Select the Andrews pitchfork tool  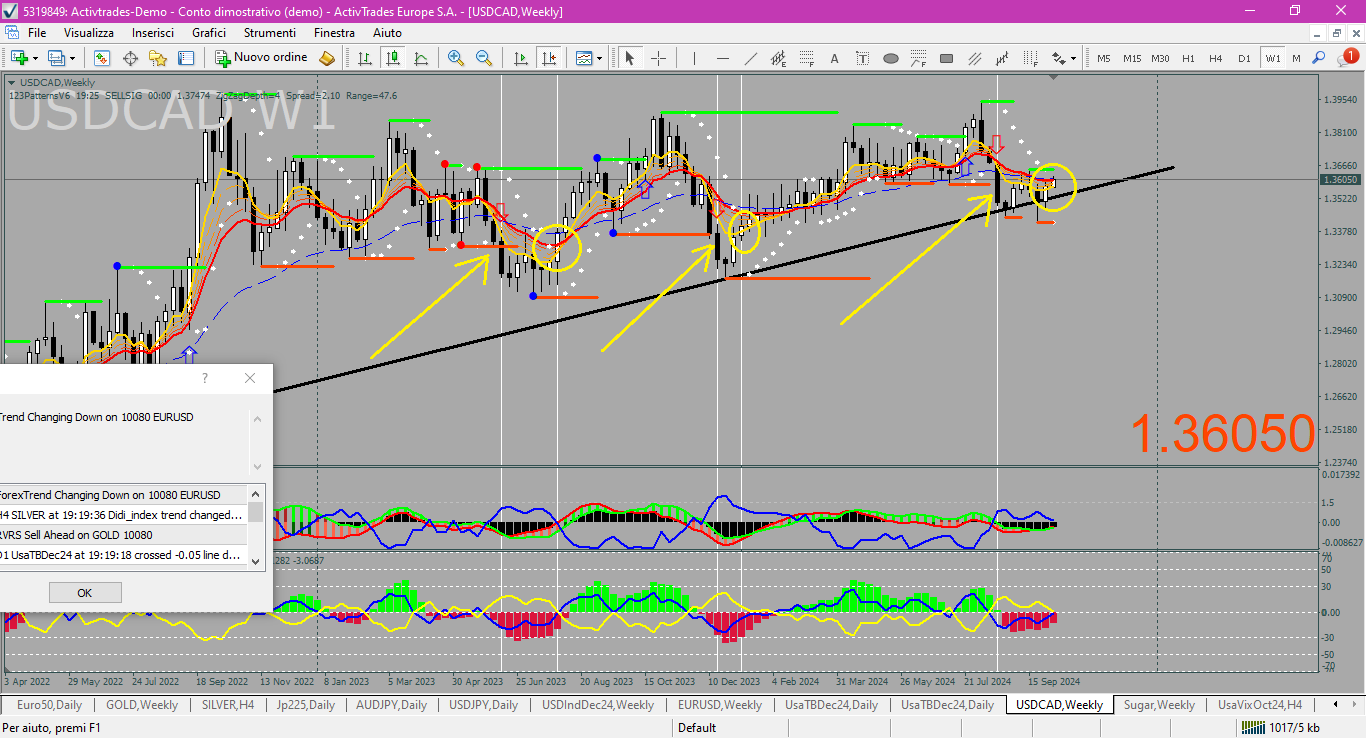tap(975, 58)
